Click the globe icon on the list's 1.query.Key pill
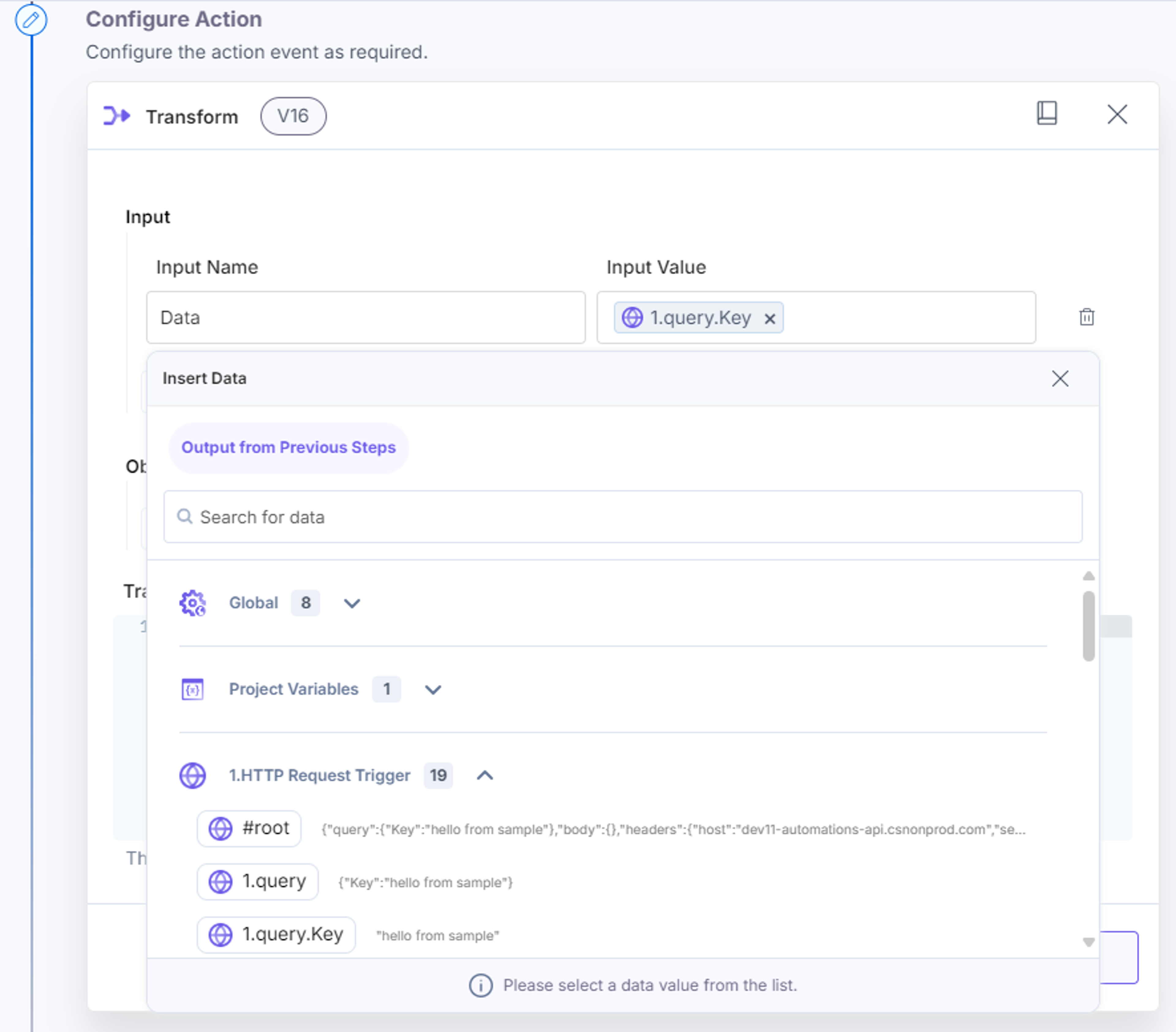The height and width of the screenshot is (1032, 1176). point(221,934)
